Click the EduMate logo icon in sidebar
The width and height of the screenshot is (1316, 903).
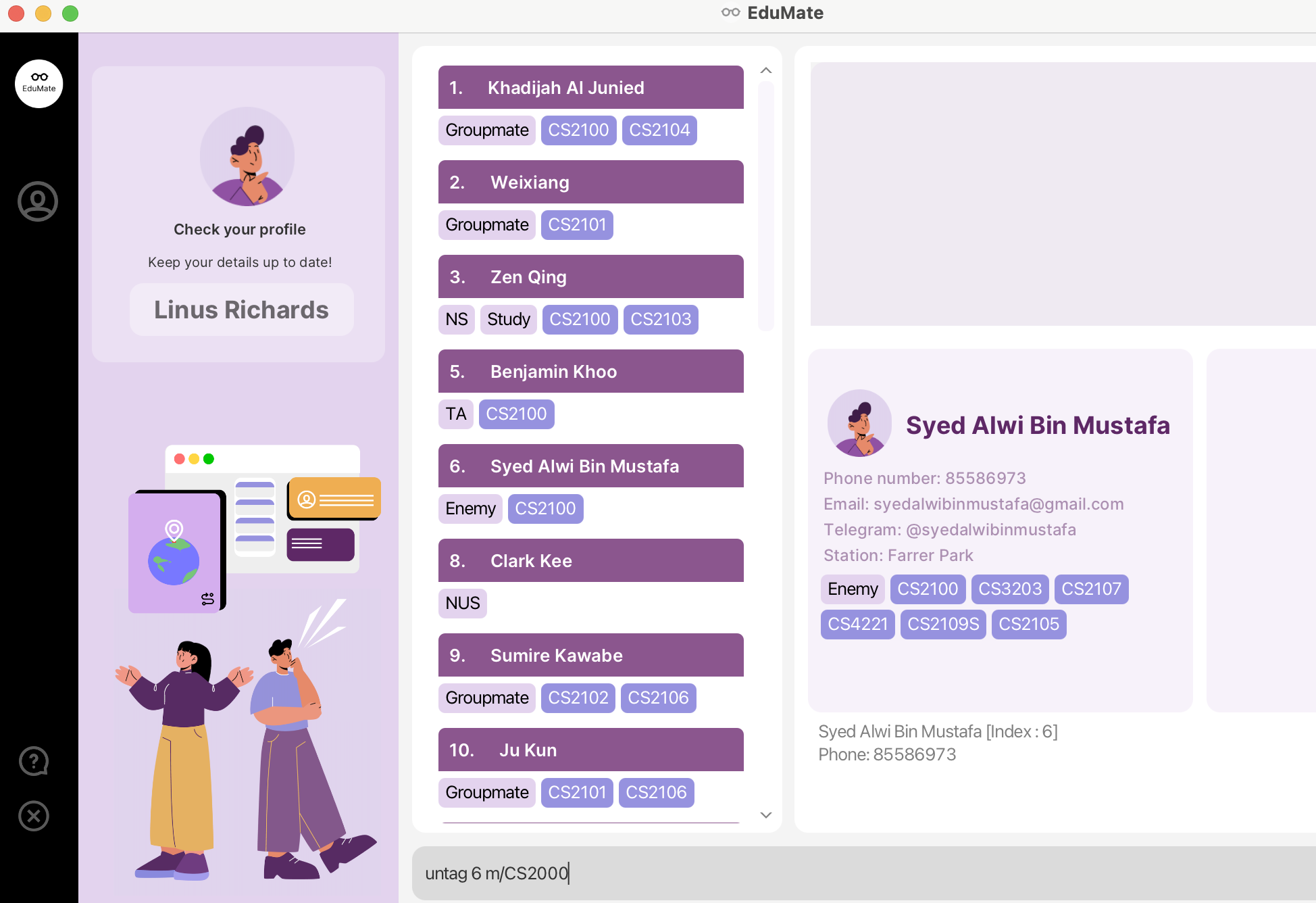[x=39, y=83]
